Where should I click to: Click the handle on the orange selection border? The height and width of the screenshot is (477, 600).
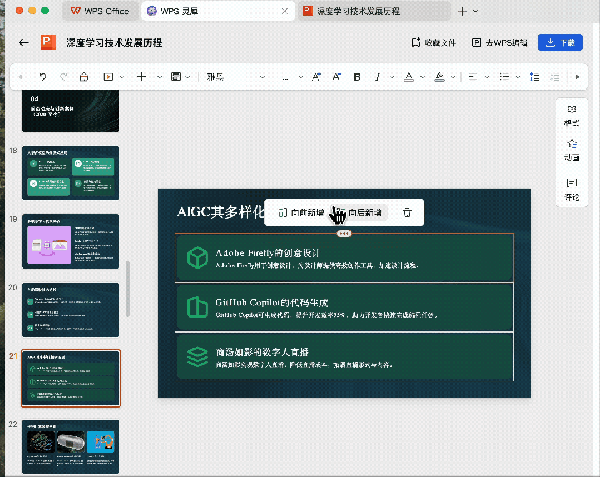click(344, 233)
